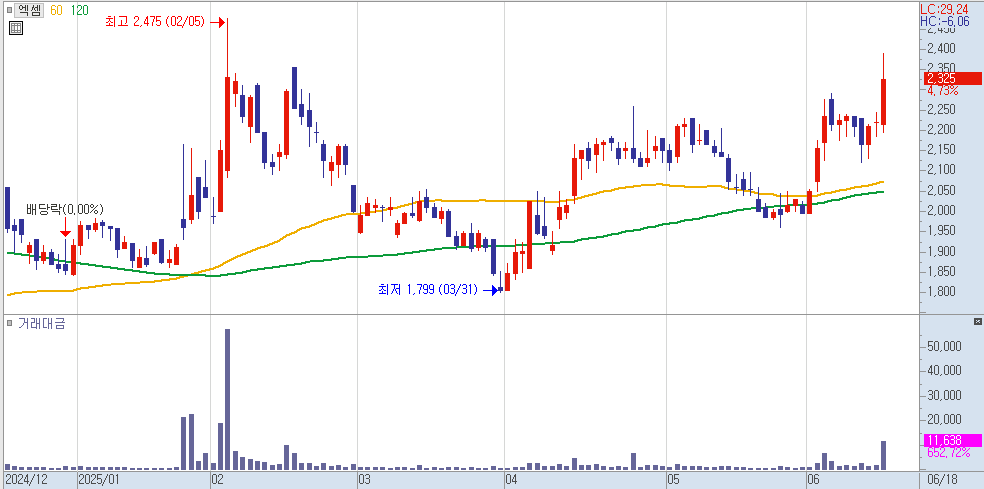Viewport: 984px width, 489px height.
Task: Click the 배당락(0.00%) ex-dividend label
Action: (65, 209)
